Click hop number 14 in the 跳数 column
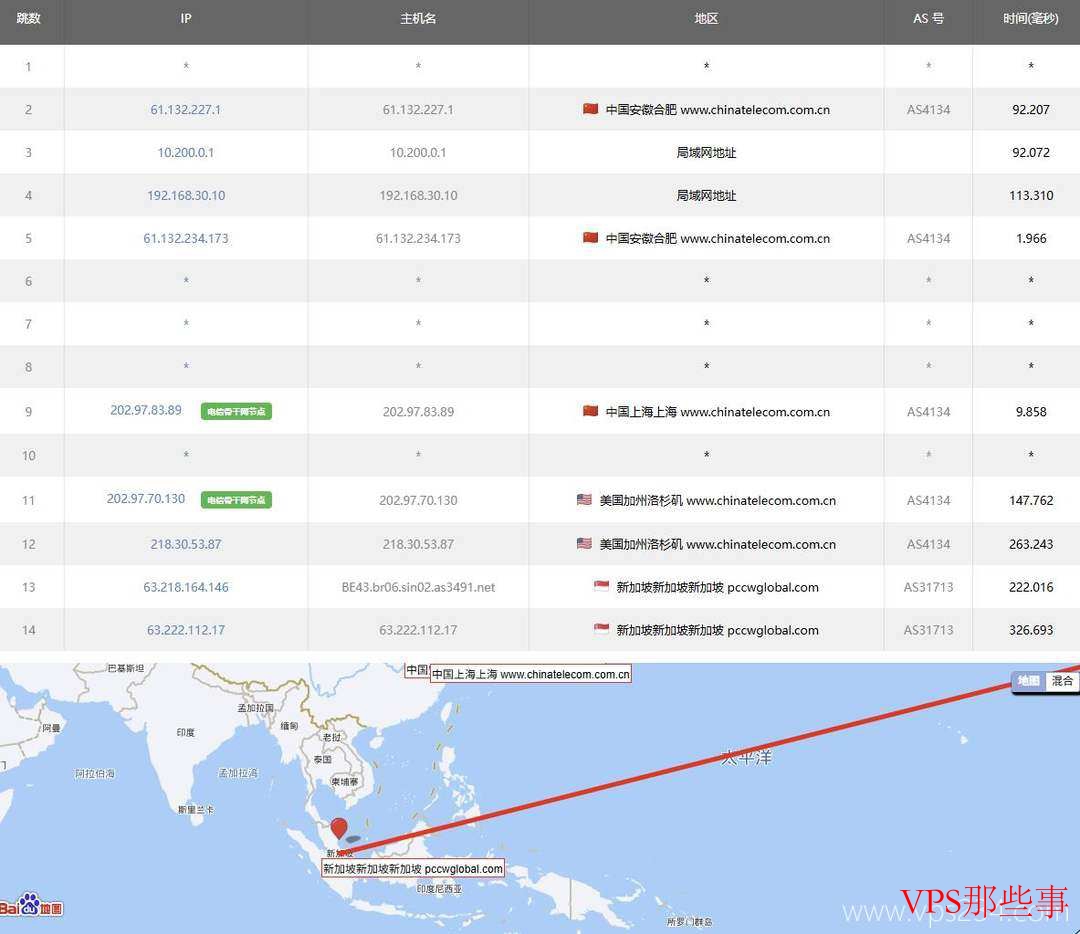1080x934 pixels. (28, 630)
